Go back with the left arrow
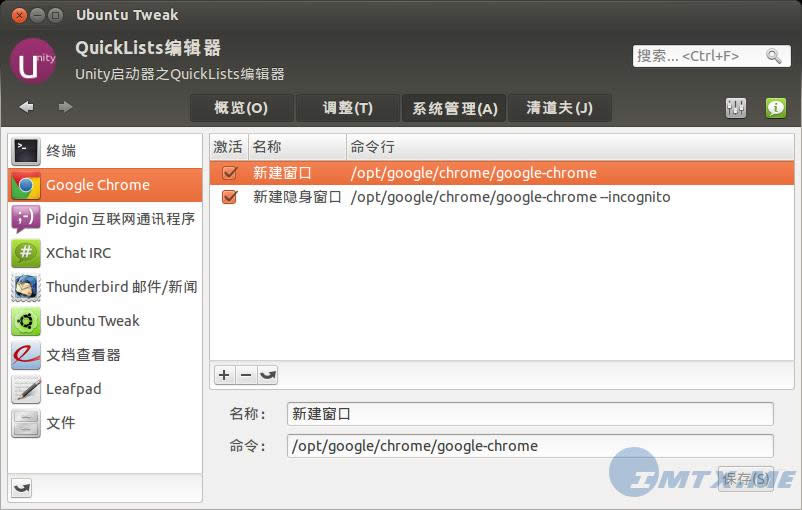Image resolution: width=802 pixels, height=510 pixels. [27, 107]
